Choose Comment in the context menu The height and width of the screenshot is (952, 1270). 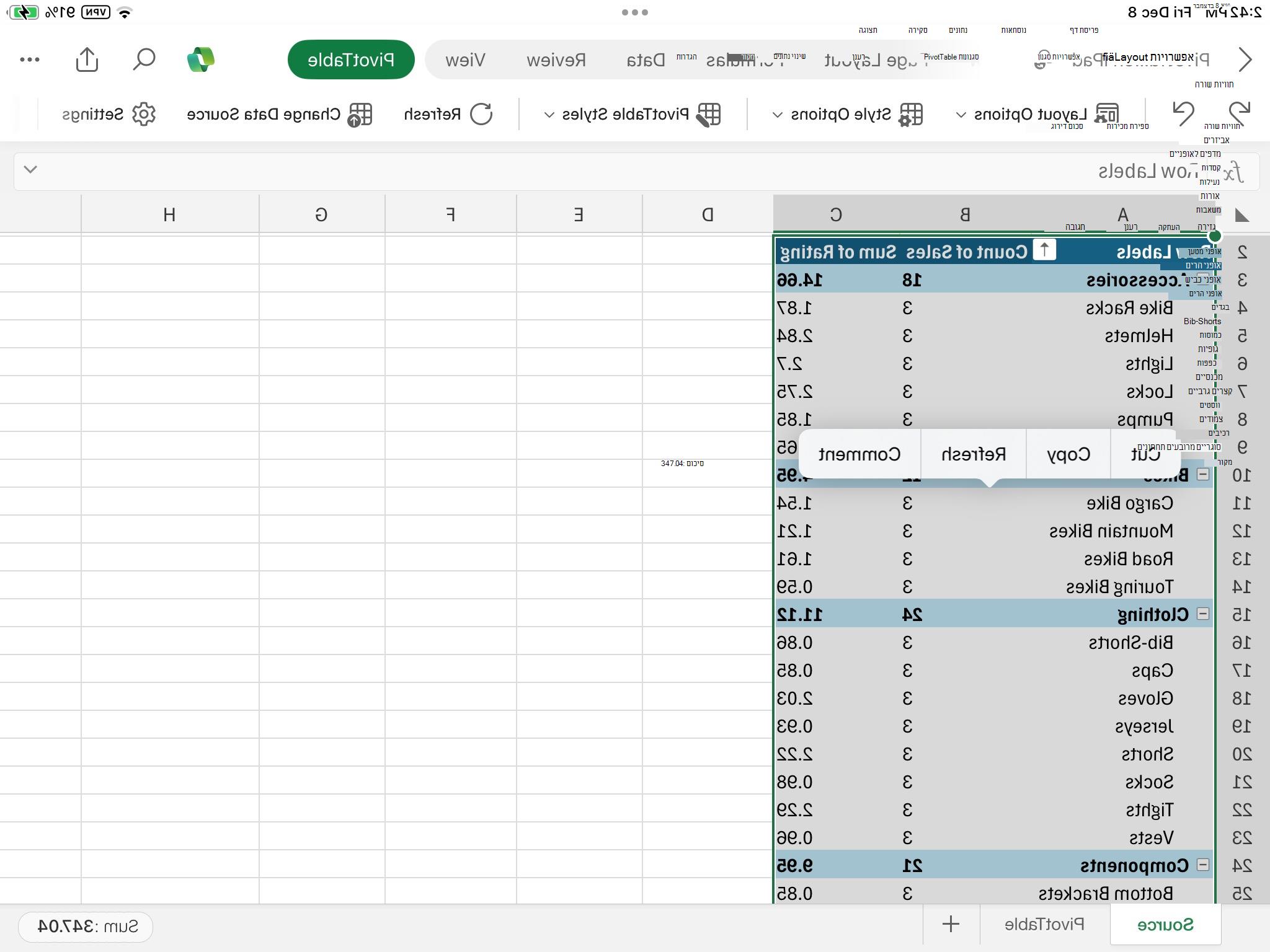pos(859,454)
